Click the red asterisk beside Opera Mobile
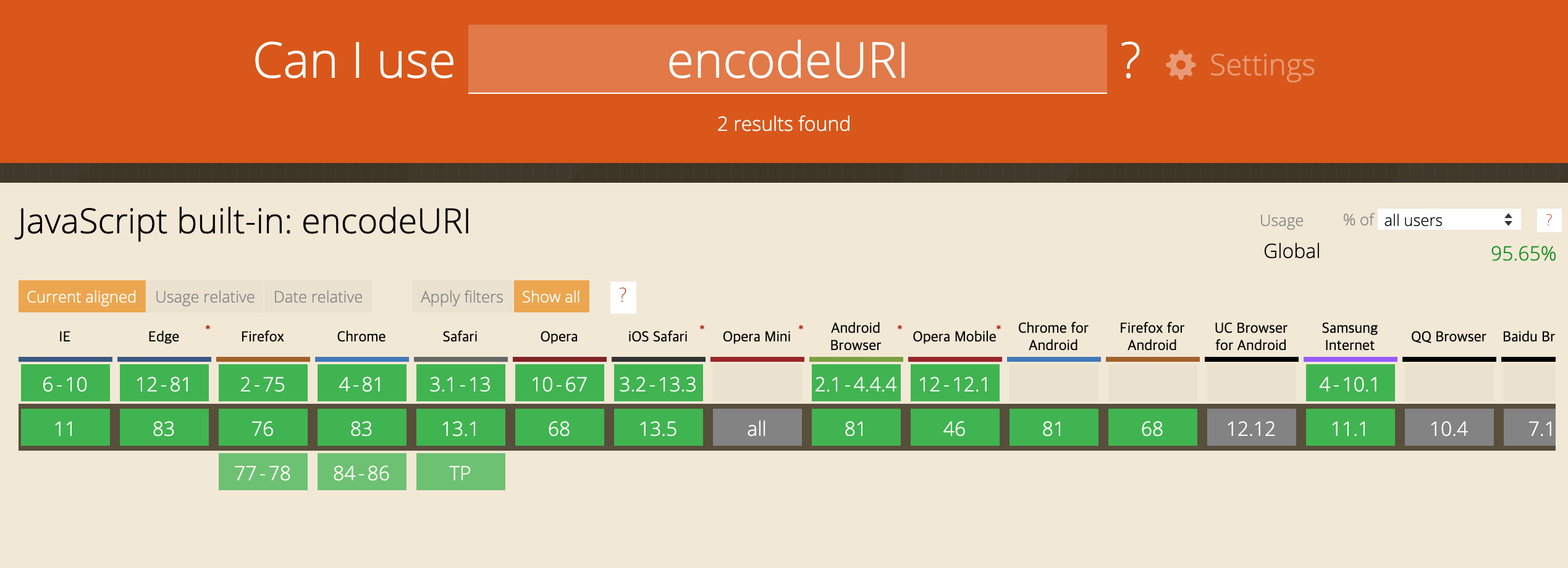This screenshot has width=1568, height=568. [x=999, y=327]
